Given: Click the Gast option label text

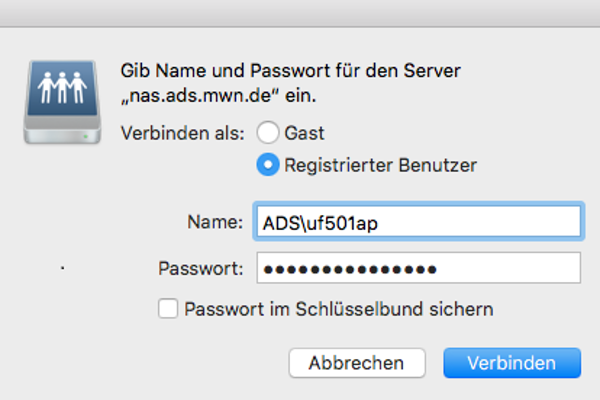Looking at the screenshot, I should [304, 132].
